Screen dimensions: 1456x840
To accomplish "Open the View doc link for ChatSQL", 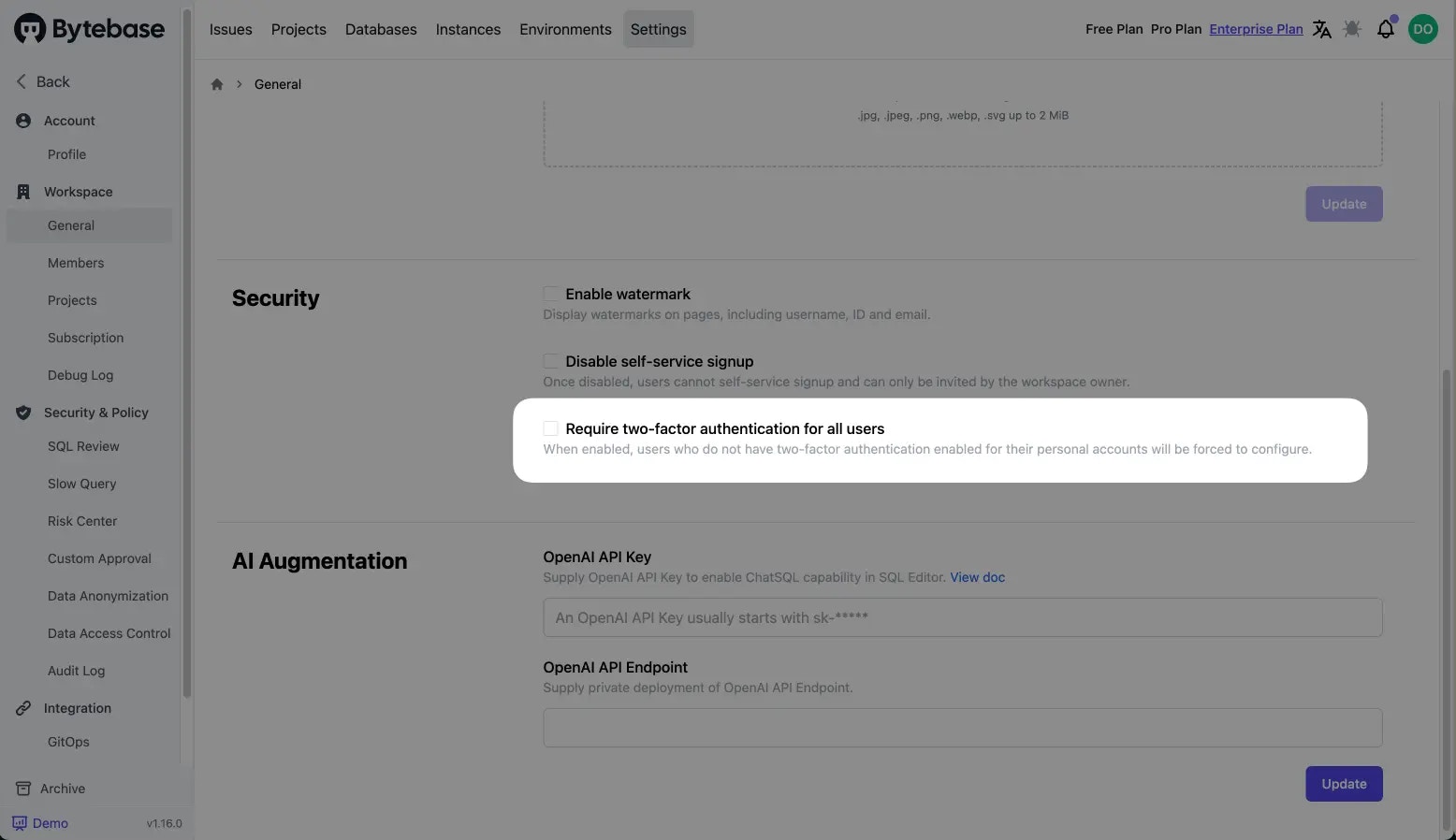I will tap(977, 577).
